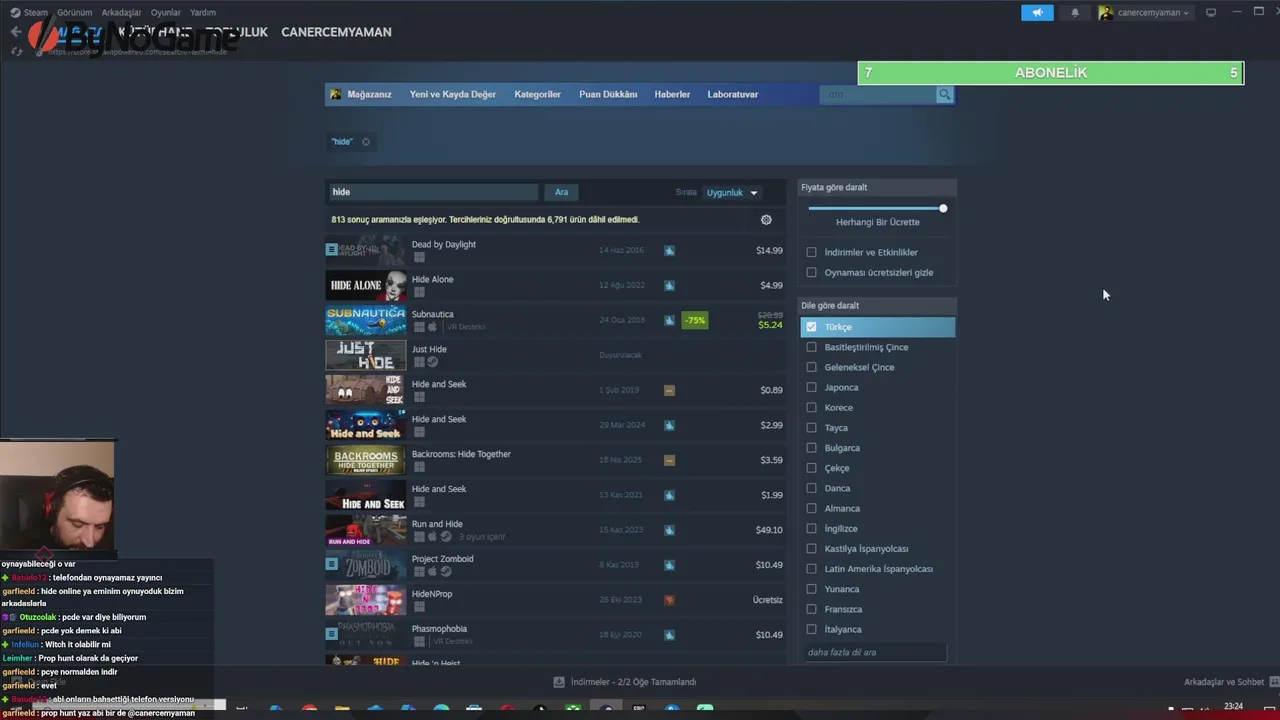The width and height of the screenshot is (1280, 720).
Task: Open the Steam menu
Action: (x=36, y=13)
